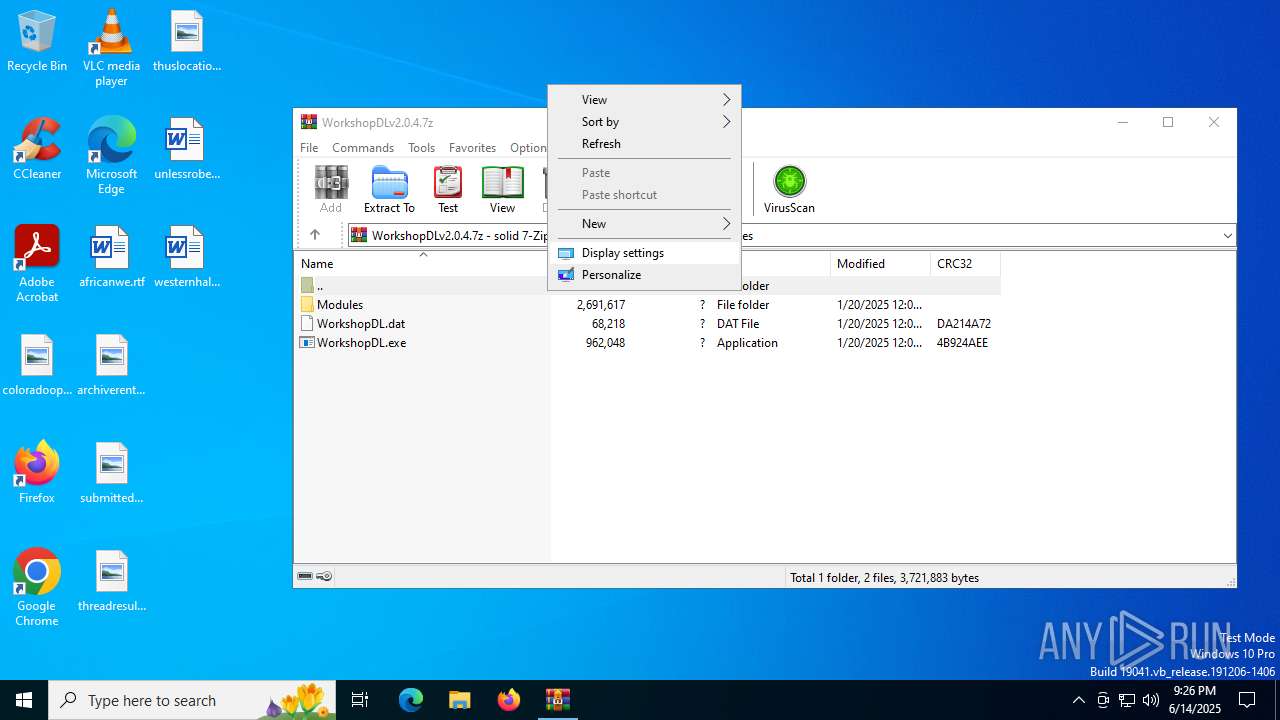
Task: Open the address bar dropdown arrow
Action: [x=1227, y=236]
